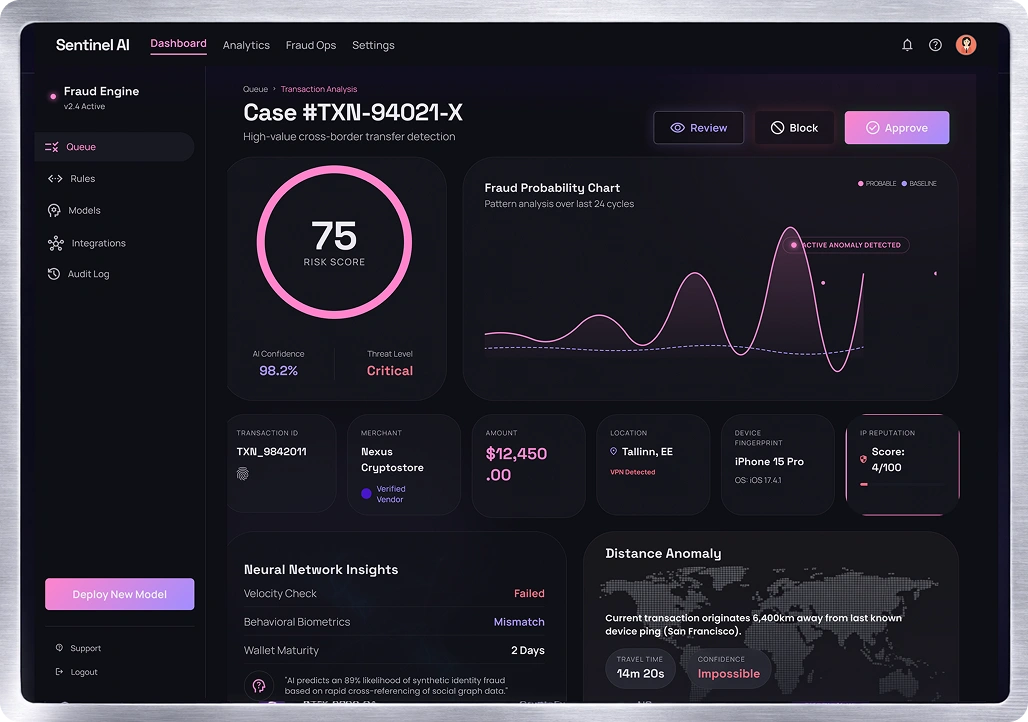Toggle the Probable legend series
The width and height of the screenshot is (1028, 722).
click(877, 184)
